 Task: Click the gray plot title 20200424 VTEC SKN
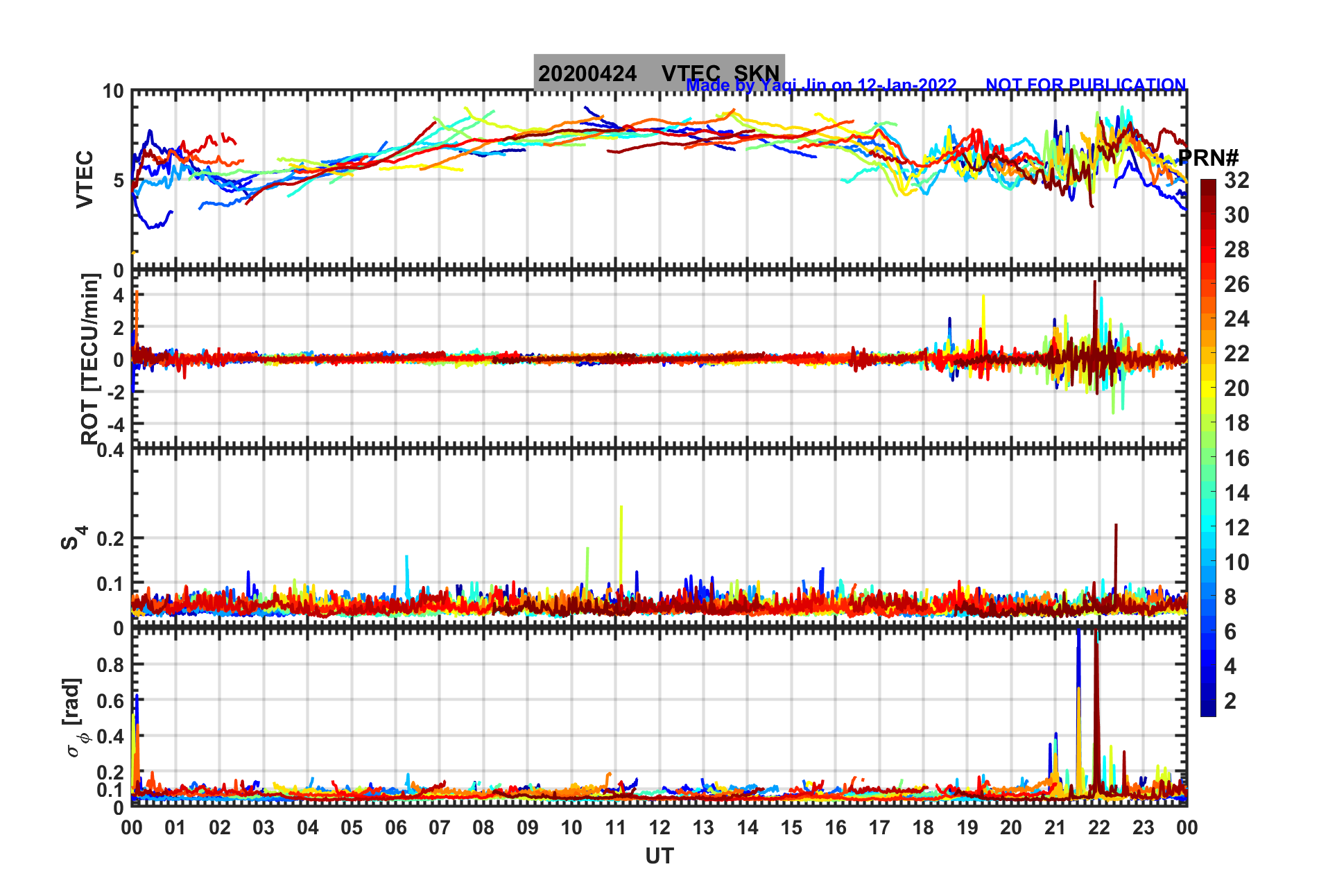click(x=659, y=72)
